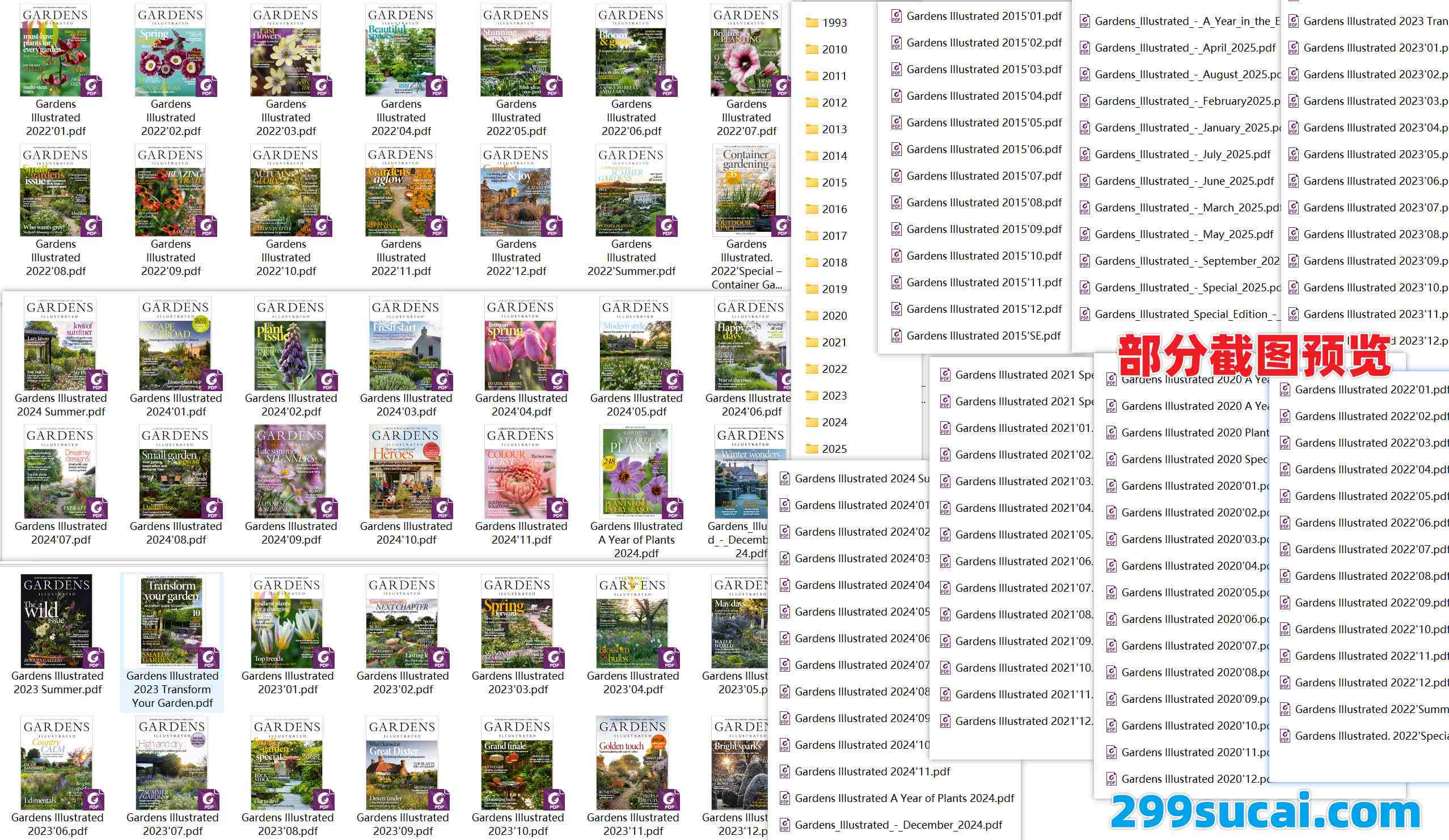Click PDF icon of Gardens Illustrated 2020'12
The height and width of the screenshot is (840, 1449).
click(1111, 780)
